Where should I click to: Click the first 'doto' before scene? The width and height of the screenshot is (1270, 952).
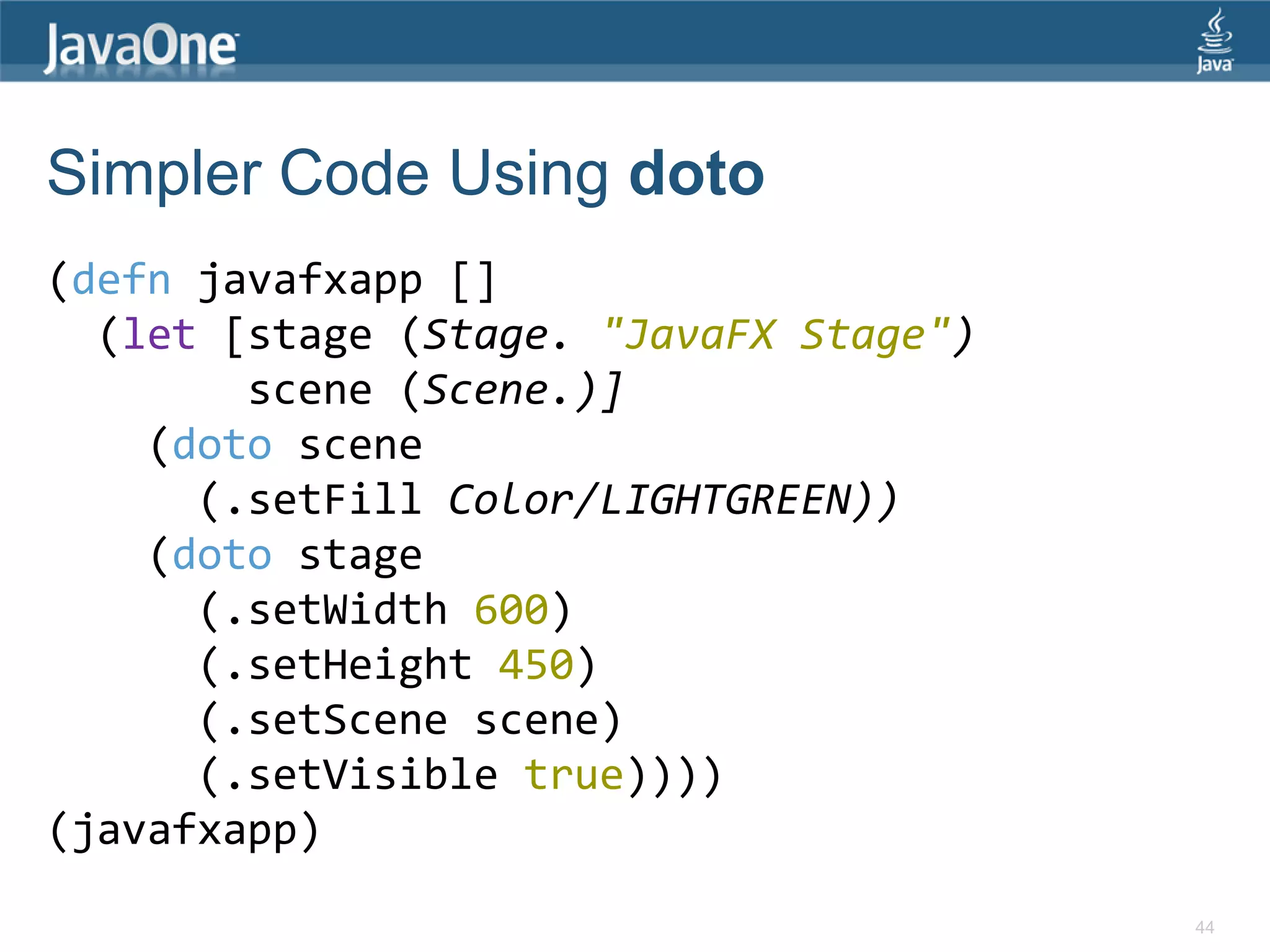tap(222, 445)
